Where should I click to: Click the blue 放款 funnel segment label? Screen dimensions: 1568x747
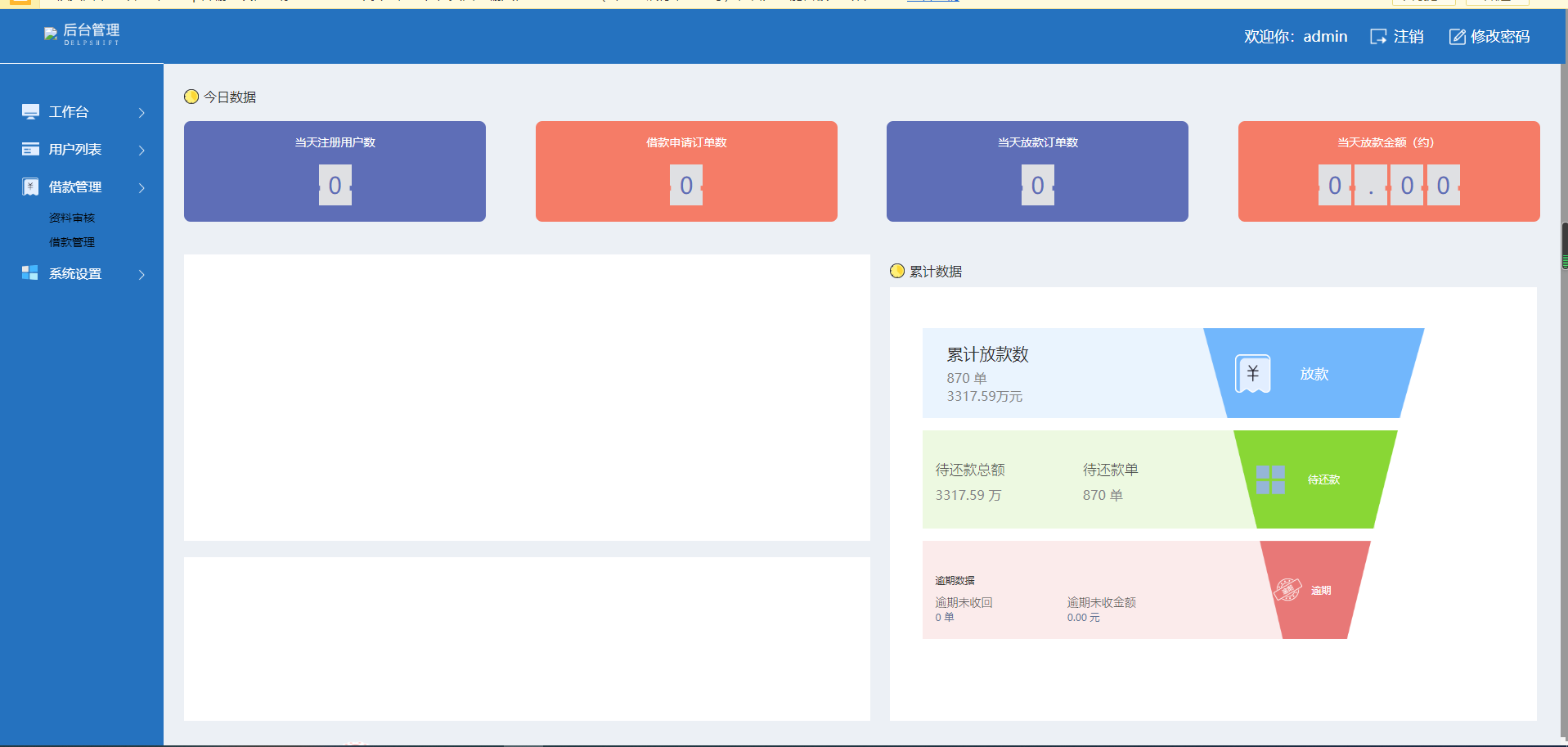point(1314,374)
